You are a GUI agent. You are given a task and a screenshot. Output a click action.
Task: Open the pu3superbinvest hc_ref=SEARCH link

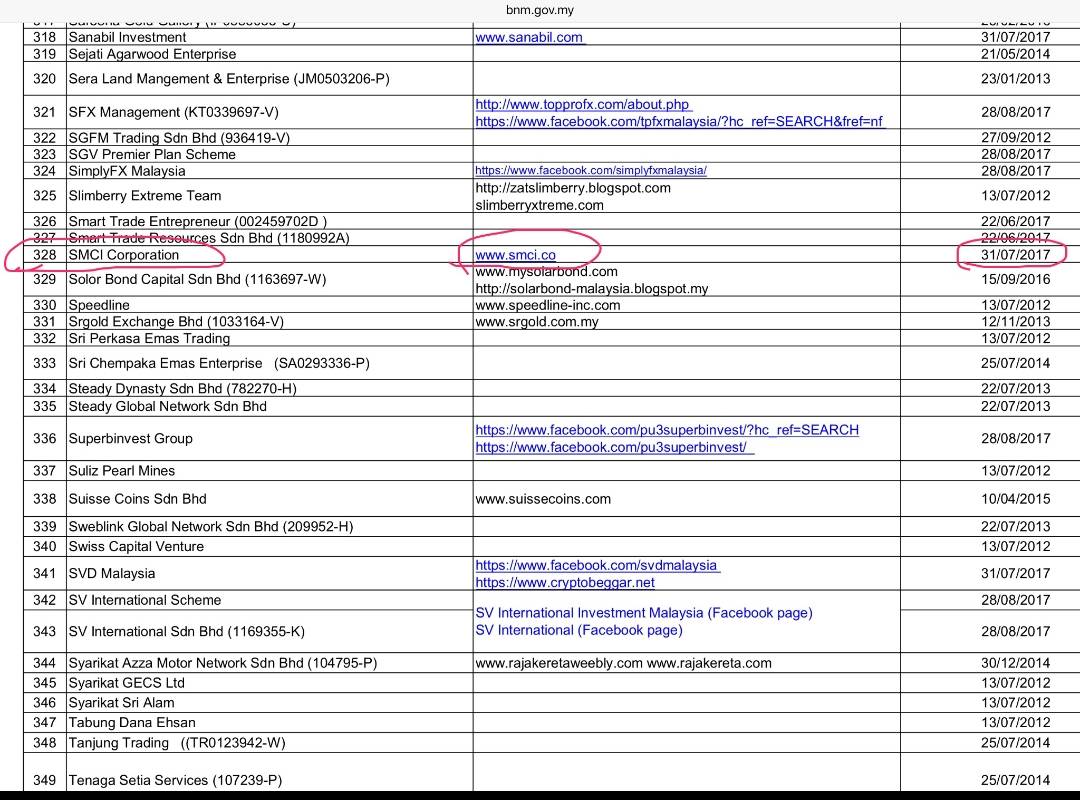(x=667, y=430)
